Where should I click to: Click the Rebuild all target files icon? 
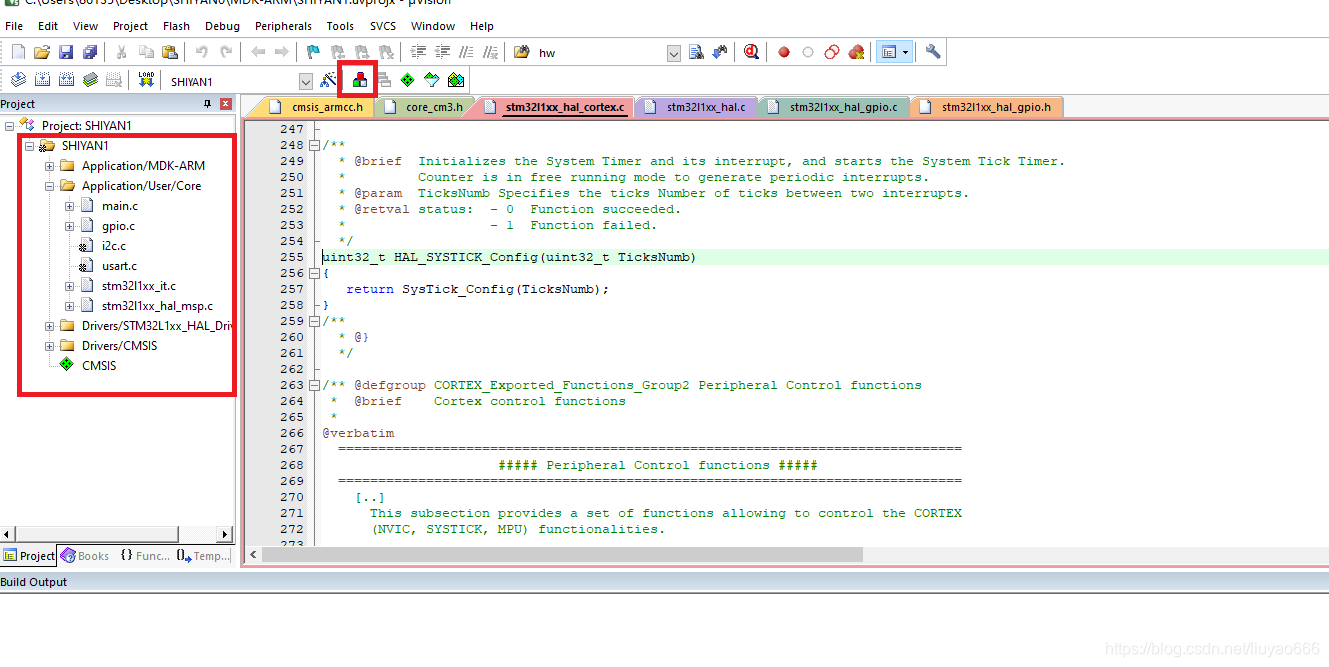[66, 80]
